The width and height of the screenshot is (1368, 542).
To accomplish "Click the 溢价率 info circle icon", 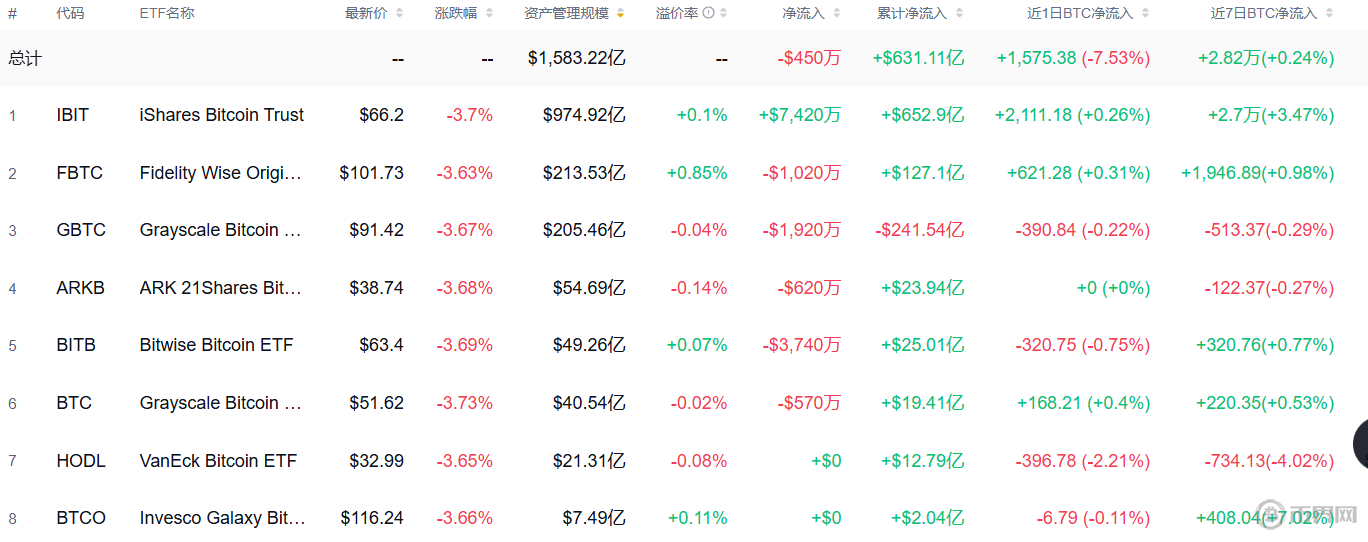I will point(709,13).
